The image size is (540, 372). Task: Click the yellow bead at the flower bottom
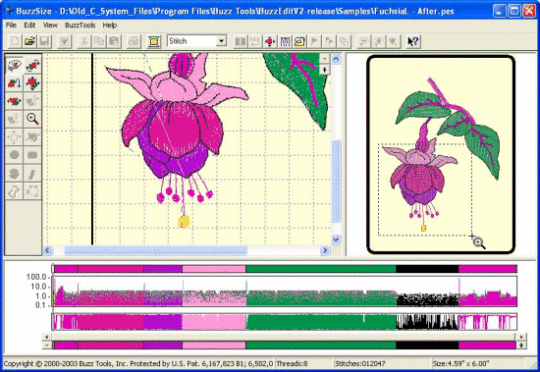[184, 221]
